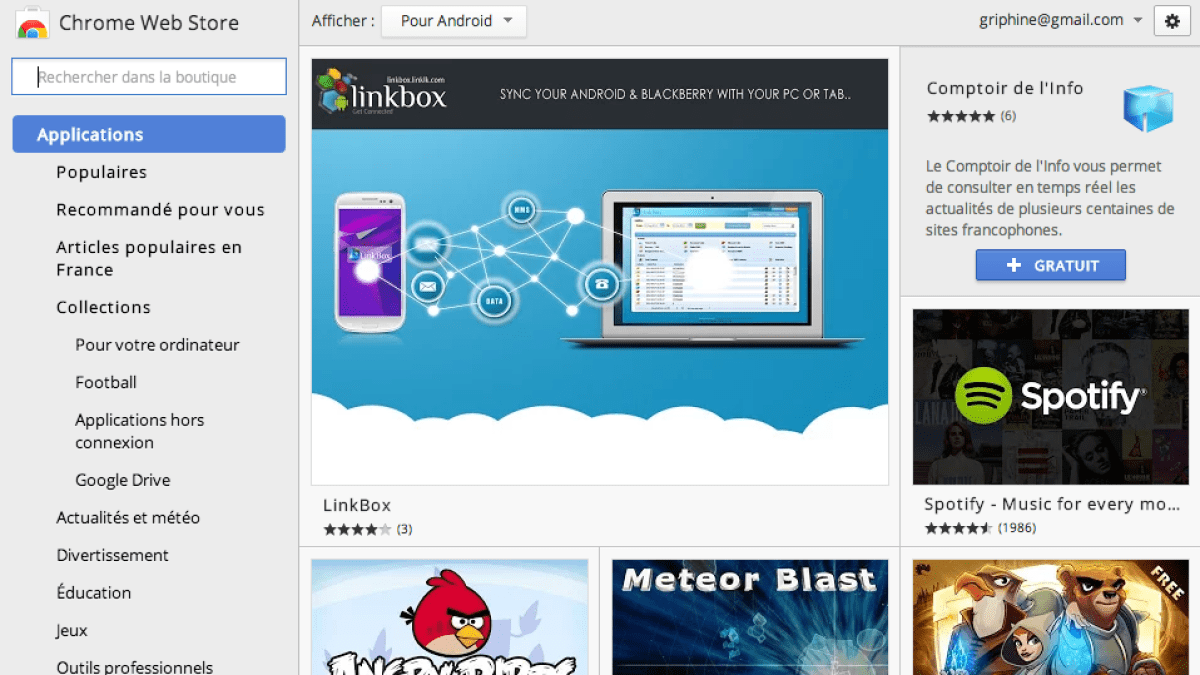The image size is (1200, 675).
Task: Open the settings gear menu
Action: pyautogui.click(x=1172, y=21)
